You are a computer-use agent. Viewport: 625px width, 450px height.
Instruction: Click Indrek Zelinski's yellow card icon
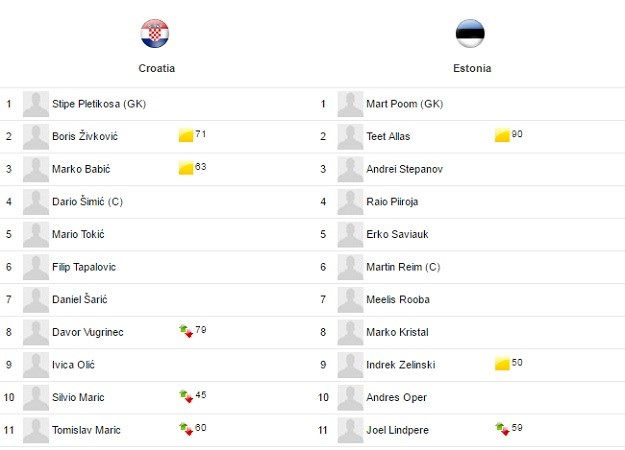point(502,364)
